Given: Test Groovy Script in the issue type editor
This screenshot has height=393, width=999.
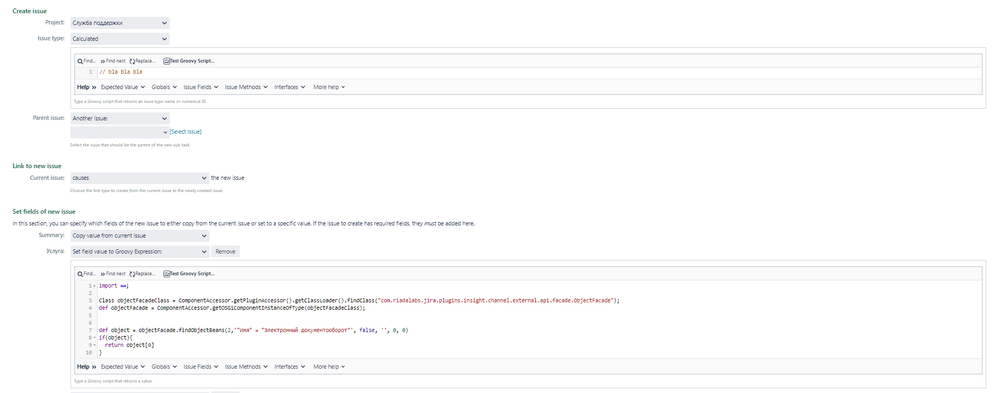Looking at the screenshot, I should [x=189, y=61].
